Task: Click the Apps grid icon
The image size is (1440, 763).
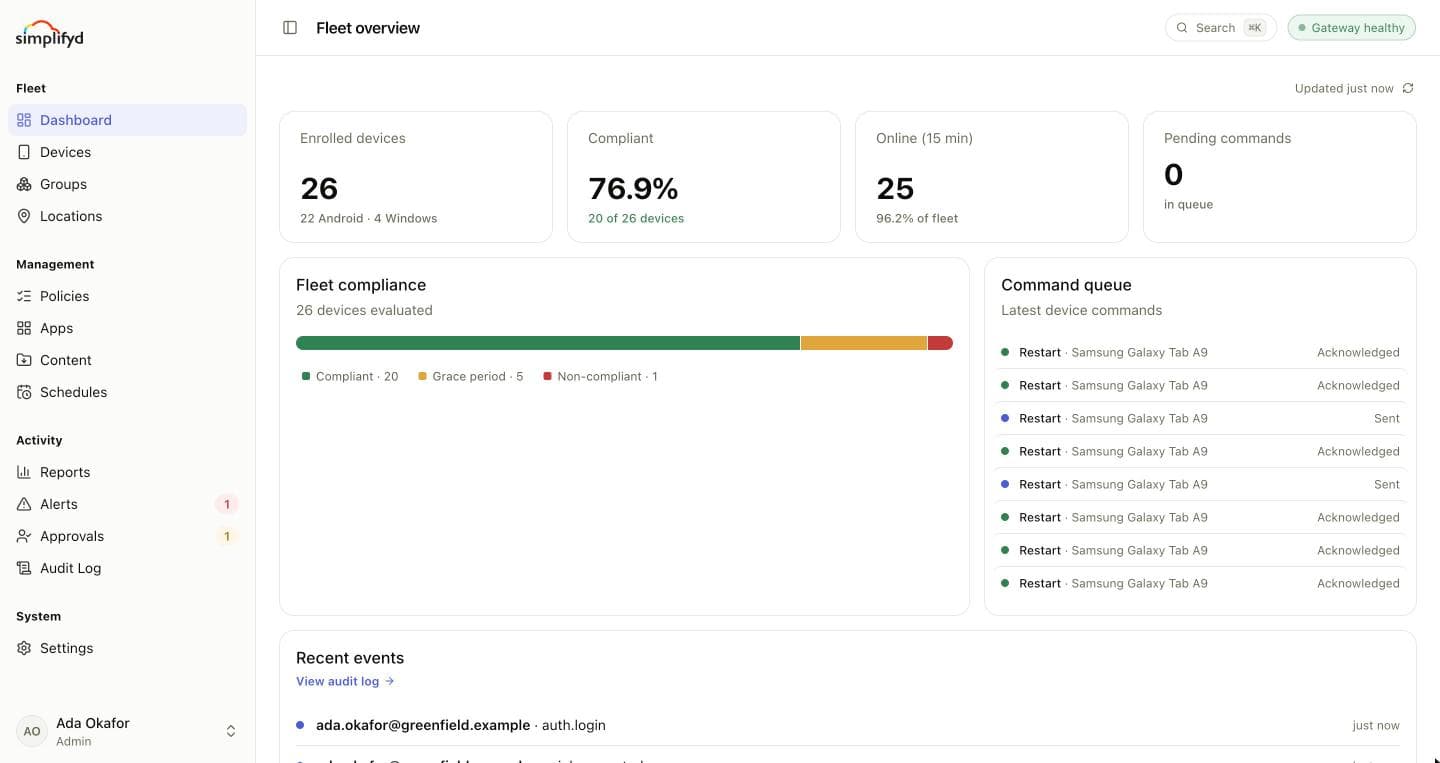Action: click(x=24, y=328)
